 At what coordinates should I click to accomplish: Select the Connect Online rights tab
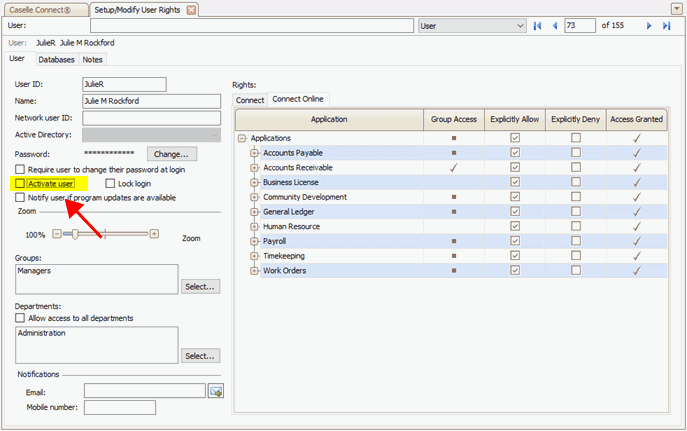[x=298, y=99]
